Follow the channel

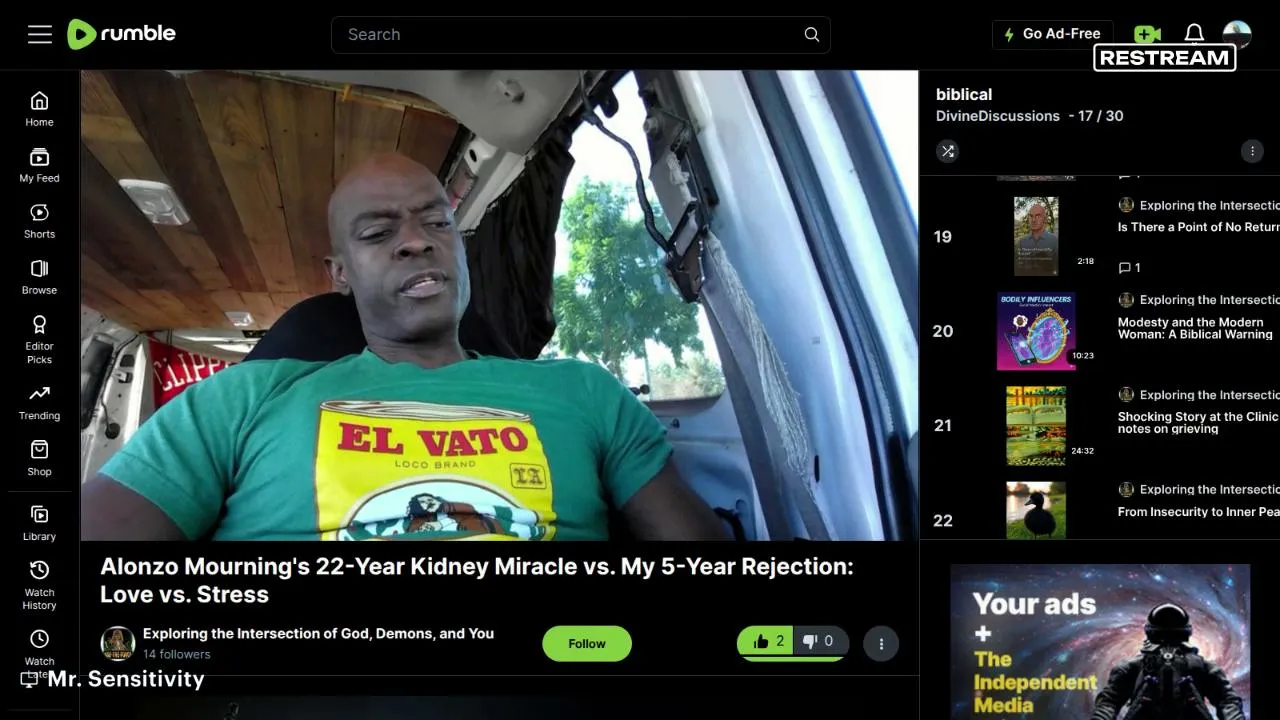coord(587,644)
